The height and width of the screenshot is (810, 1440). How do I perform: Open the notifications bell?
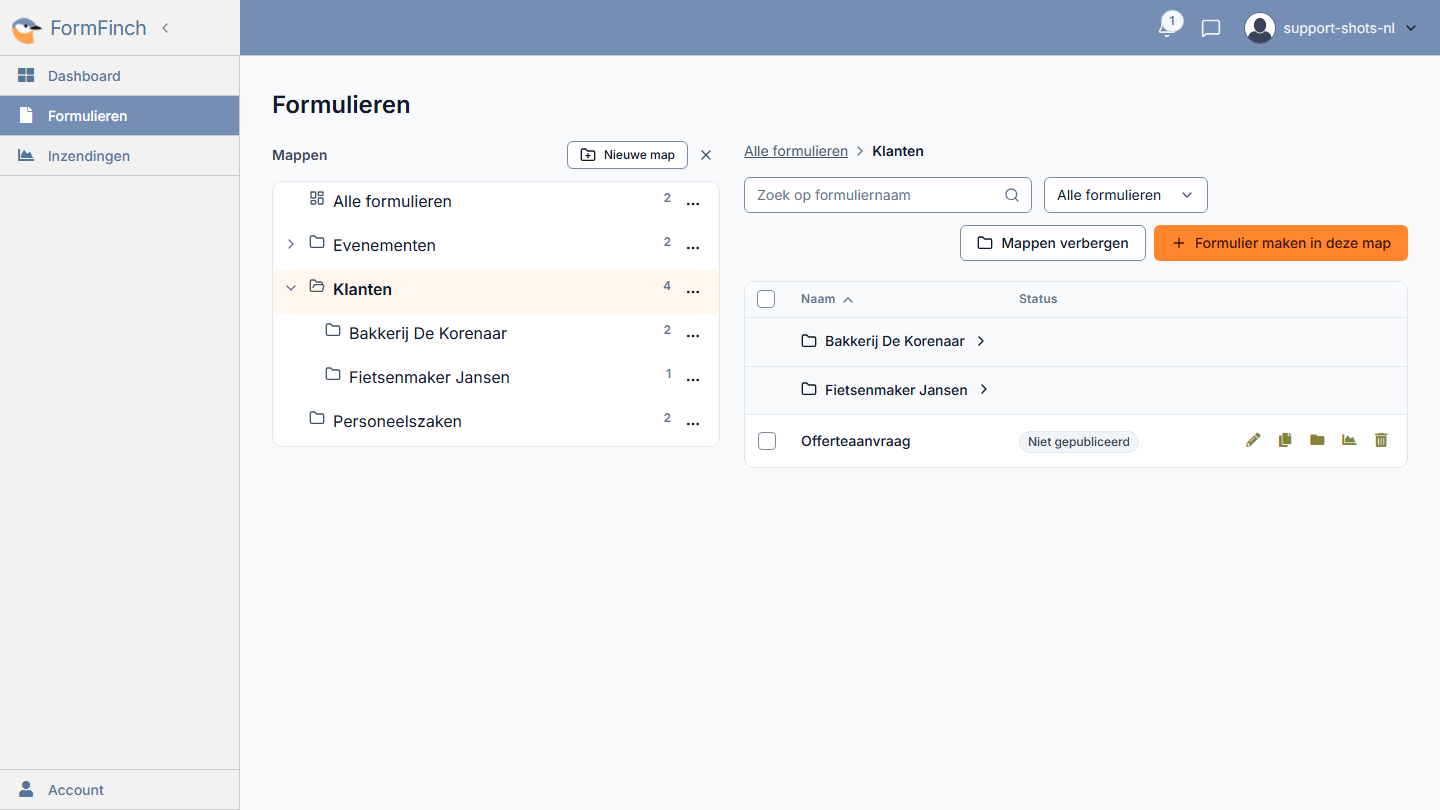pos(1166,28)
